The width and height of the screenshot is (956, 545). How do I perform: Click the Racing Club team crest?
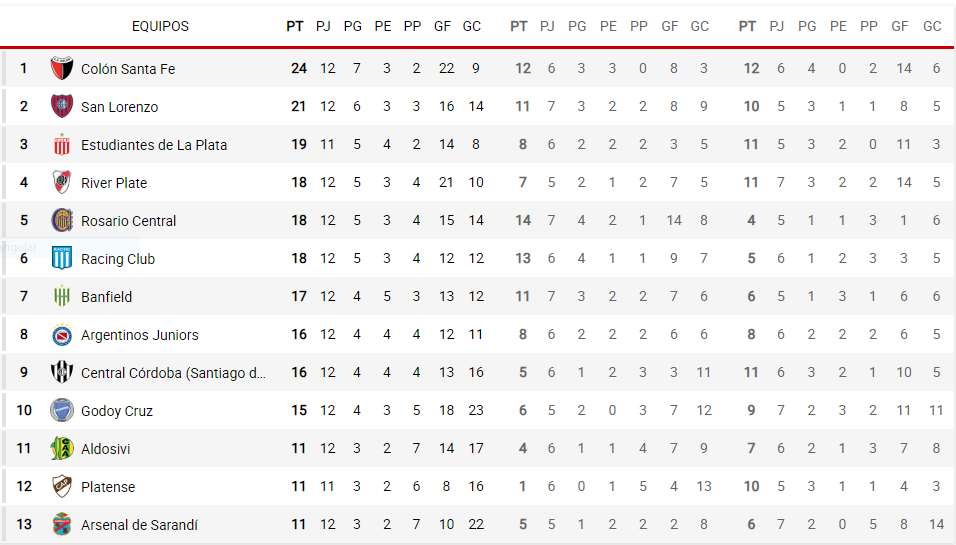tap(62, 258)
